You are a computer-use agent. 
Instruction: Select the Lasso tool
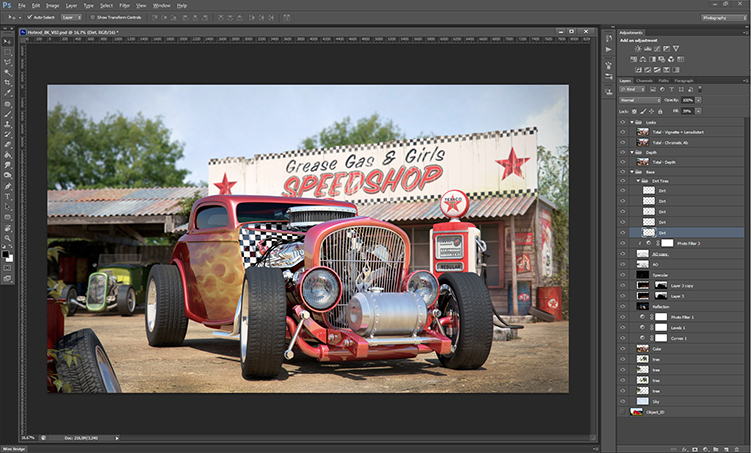7,62
